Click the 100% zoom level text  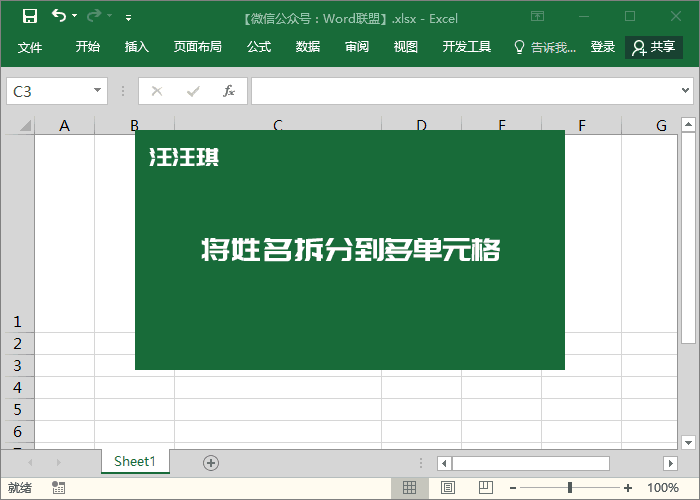pyautogui.click(x=663, y=488)
